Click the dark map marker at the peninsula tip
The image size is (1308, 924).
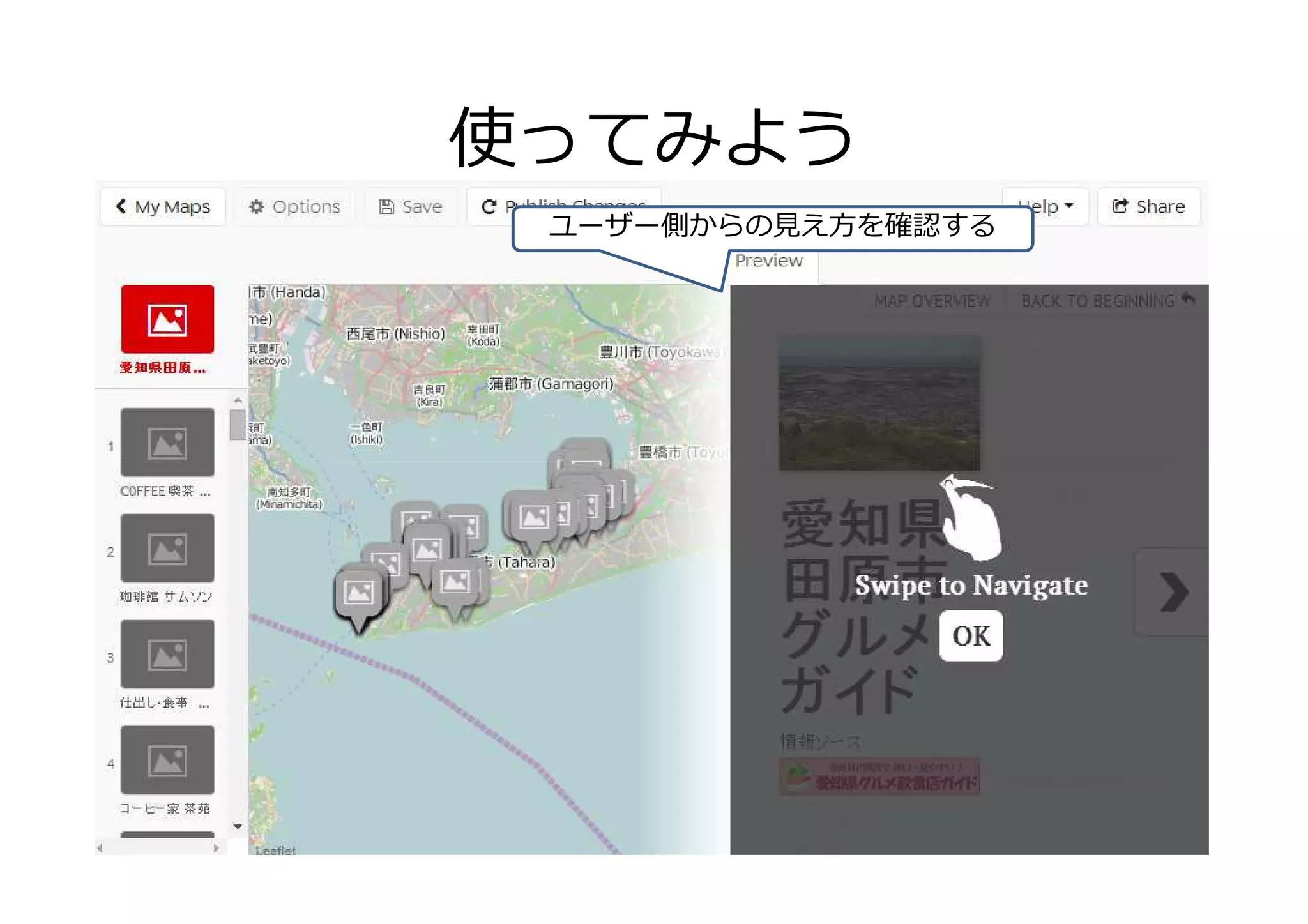359,596
